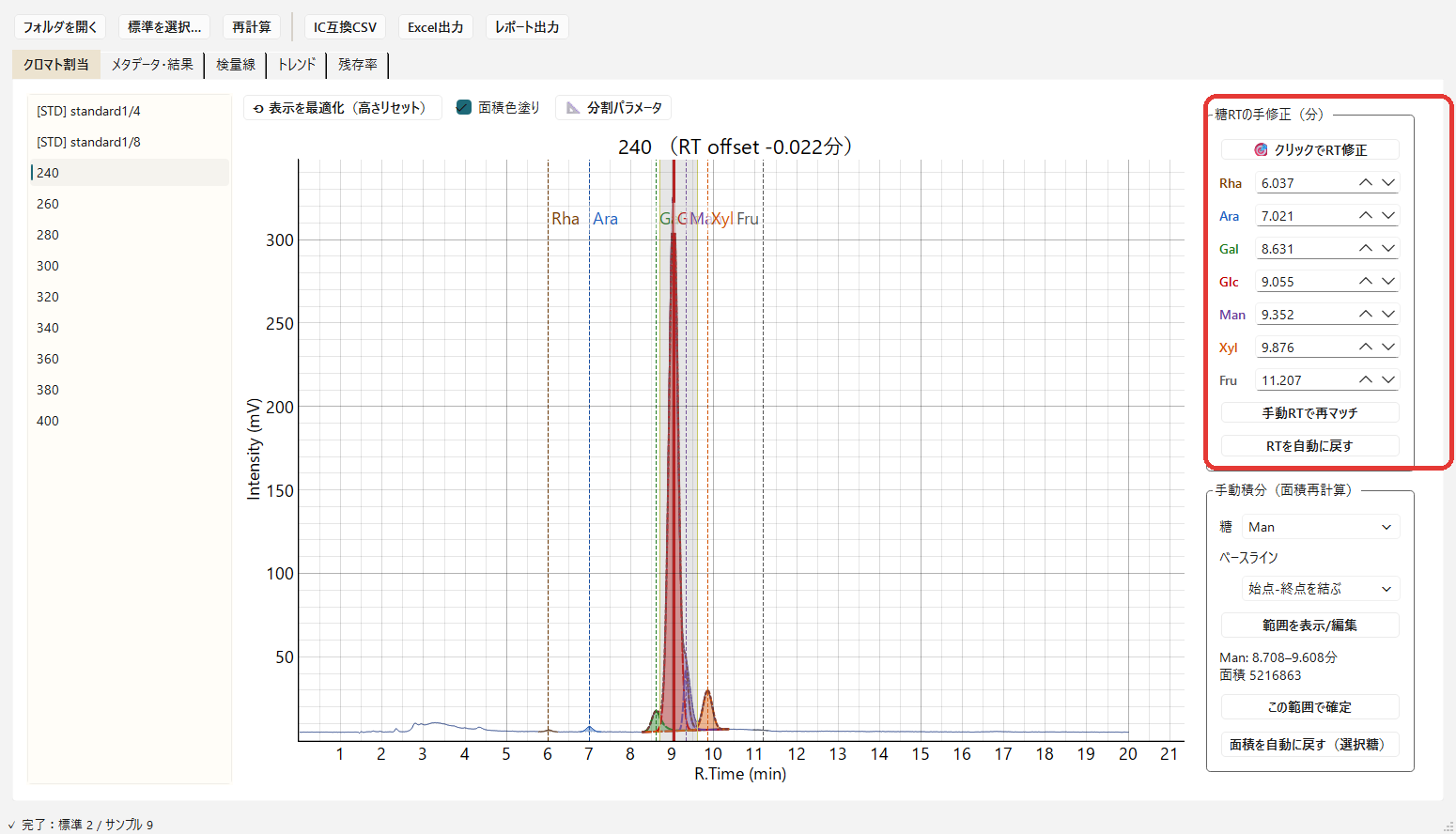The width and height of the screenshot is (1456, 834).
Task: Select [STD] standard1/4 in sample list
Action: (x=130, y=111)
